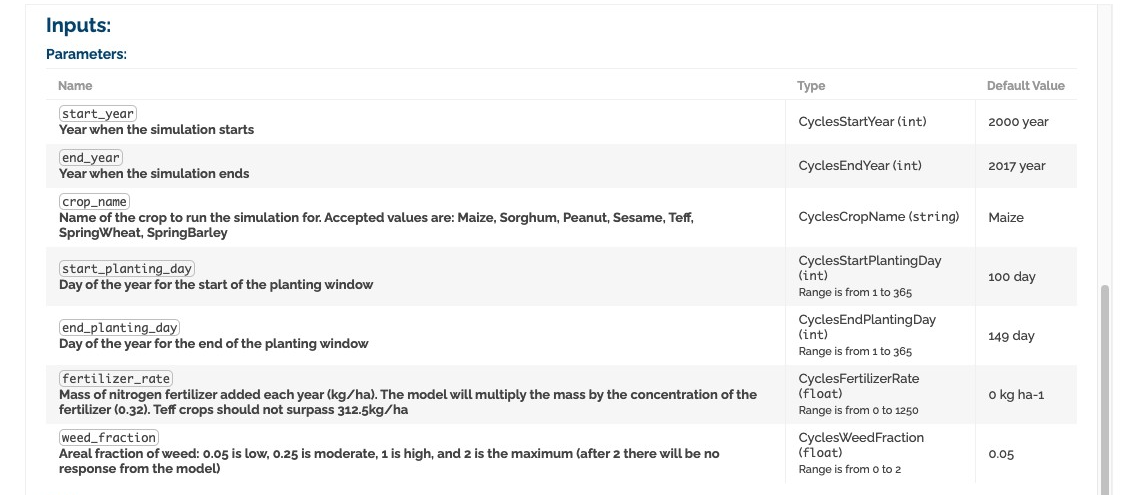Viewport: 1138px width, 495px height.
Task: Click the 2000 year default value
Action: [x=1018, y=122]
